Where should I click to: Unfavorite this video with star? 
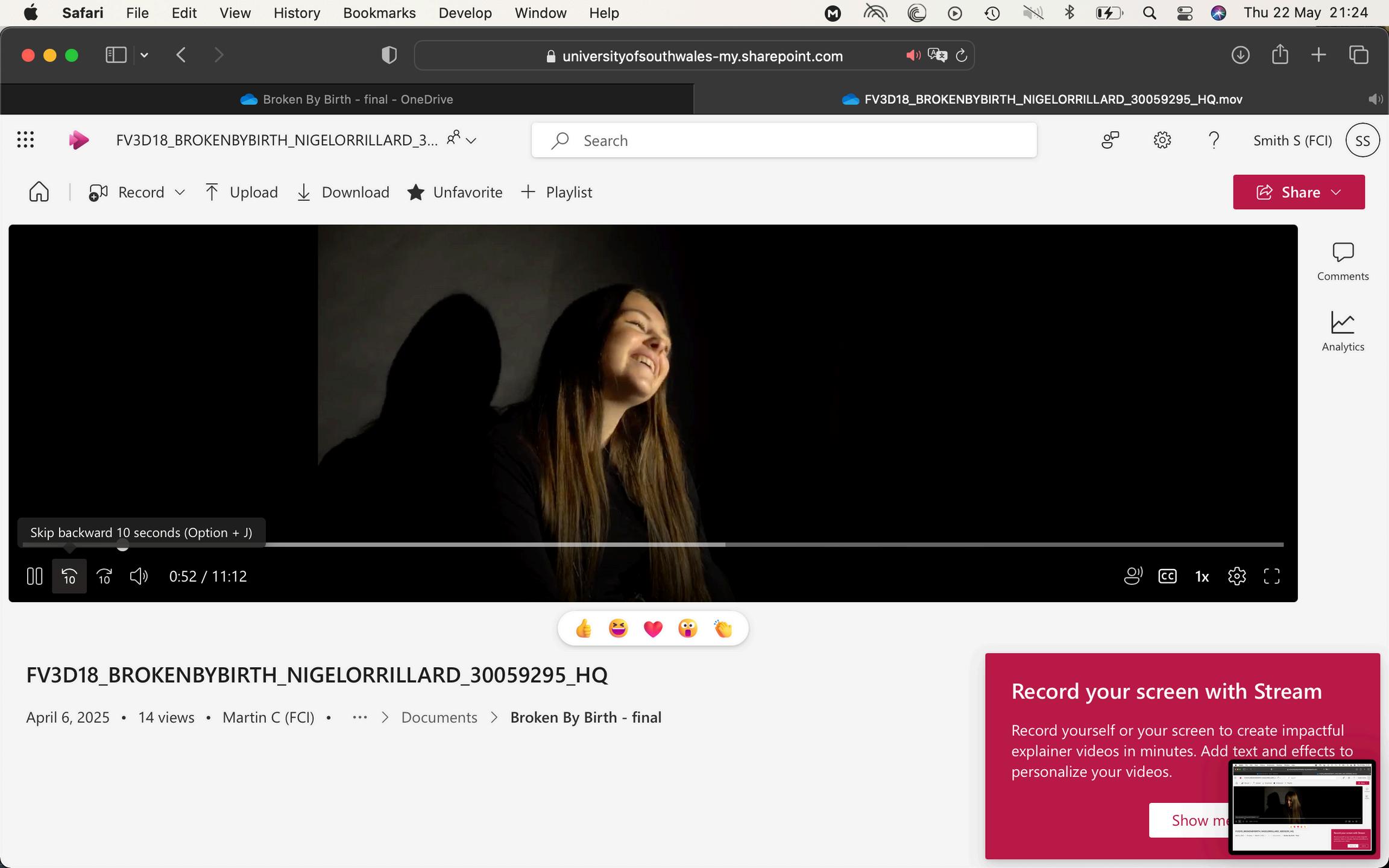point(455,192)
